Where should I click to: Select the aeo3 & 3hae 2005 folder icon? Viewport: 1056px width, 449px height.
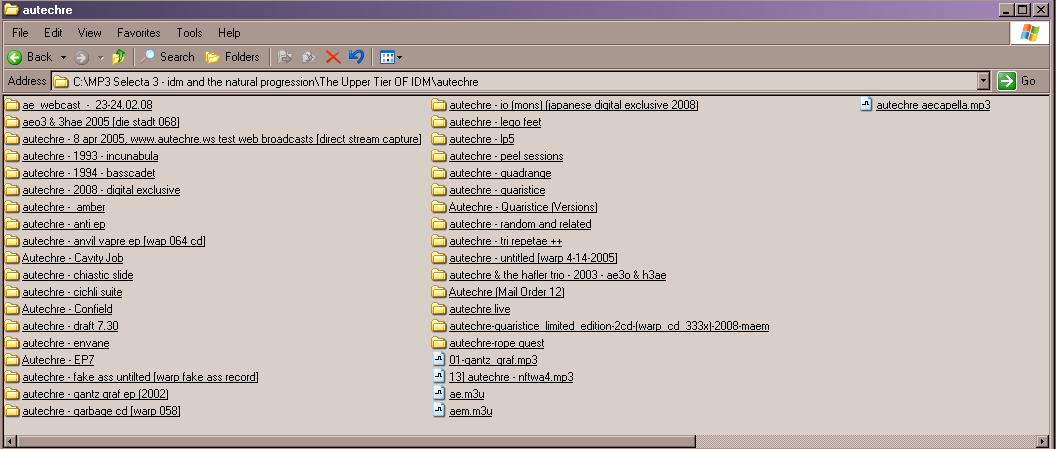tap(12, 122)
